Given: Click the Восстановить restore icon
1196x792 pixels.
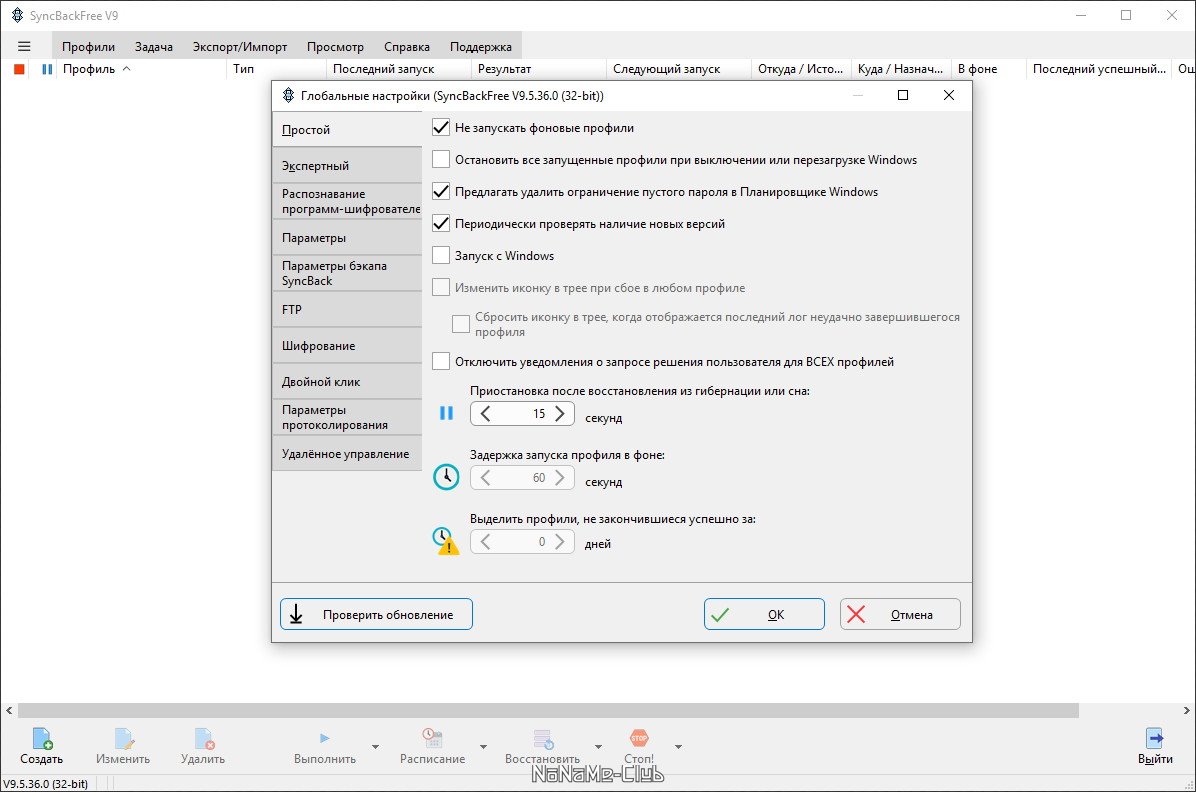Looking at the screenshot, I should click(x=543, y=739).
